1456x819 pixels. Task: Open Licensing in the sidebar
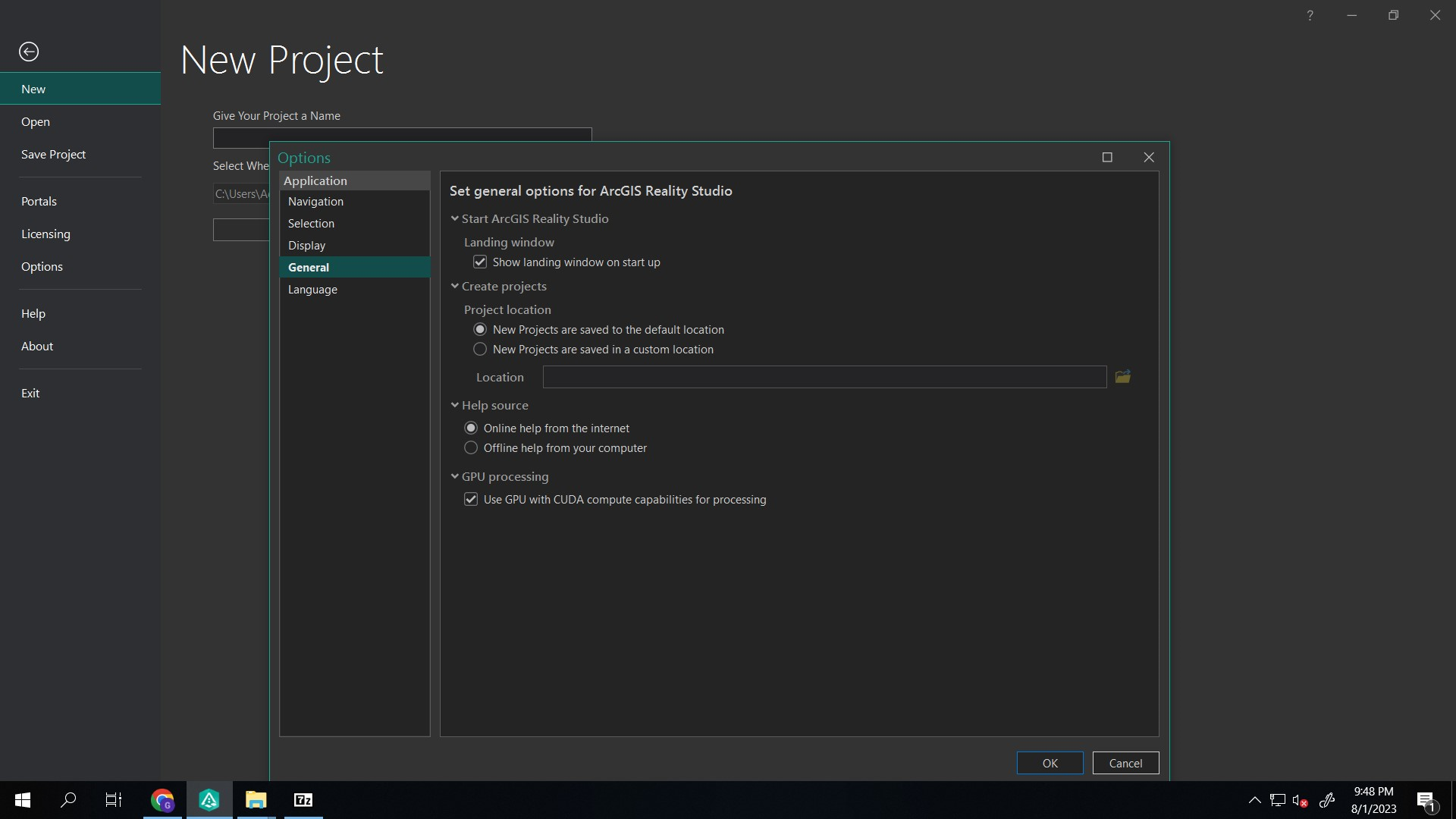click(80, 234)
